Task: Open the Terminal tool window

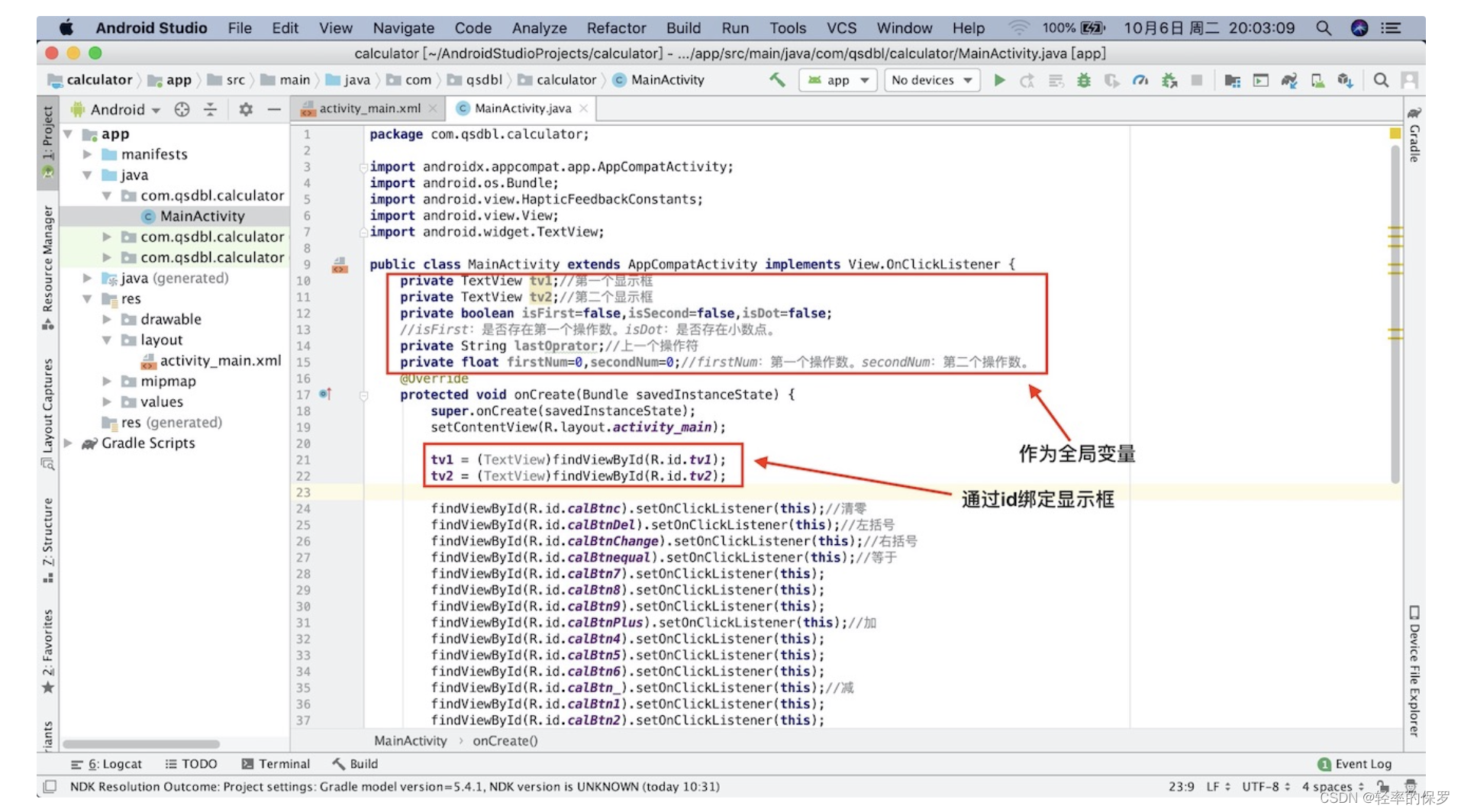Action: click(276, 764)
